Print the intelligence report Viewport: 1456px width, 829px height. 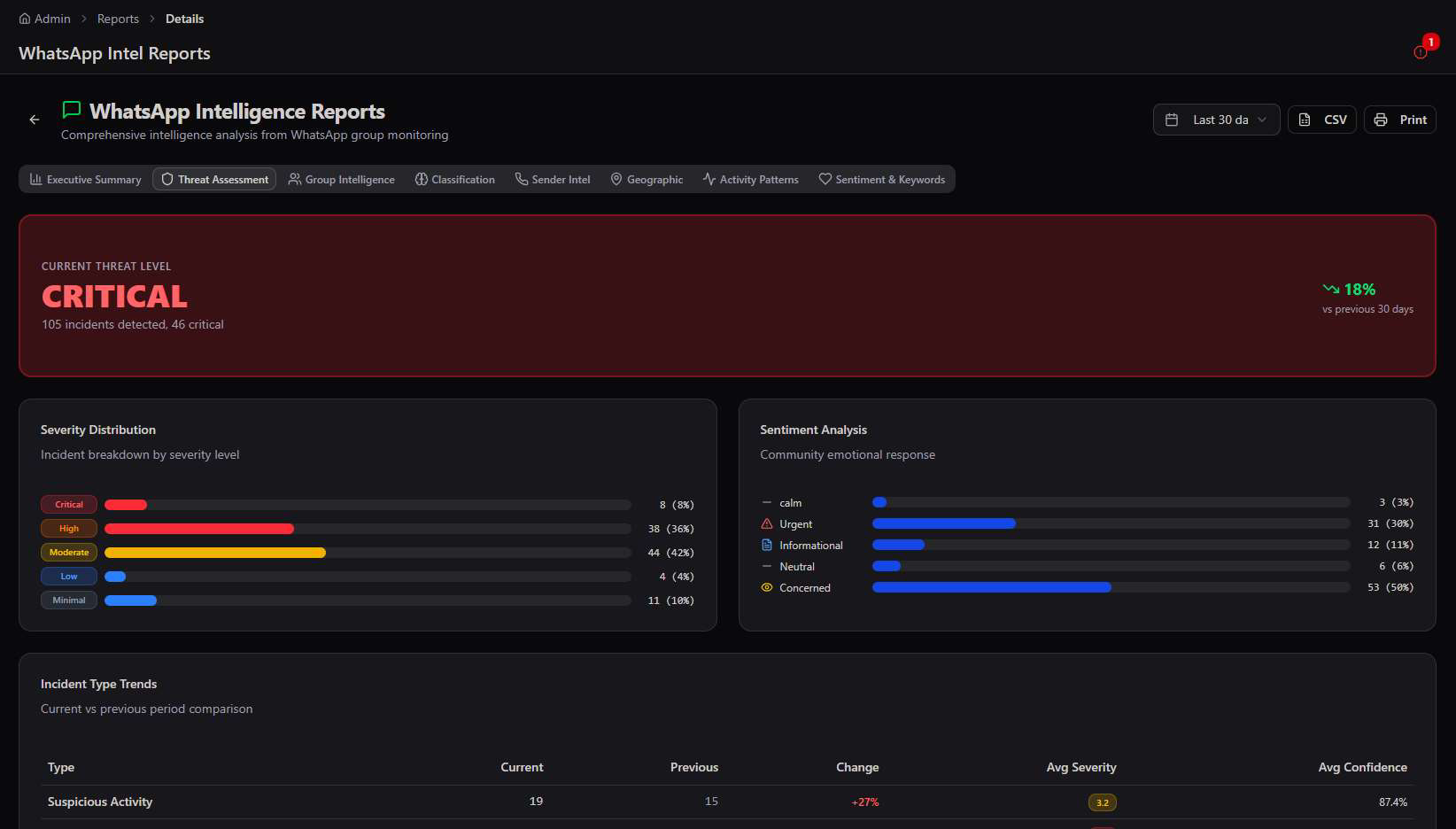coord(1400,120)
